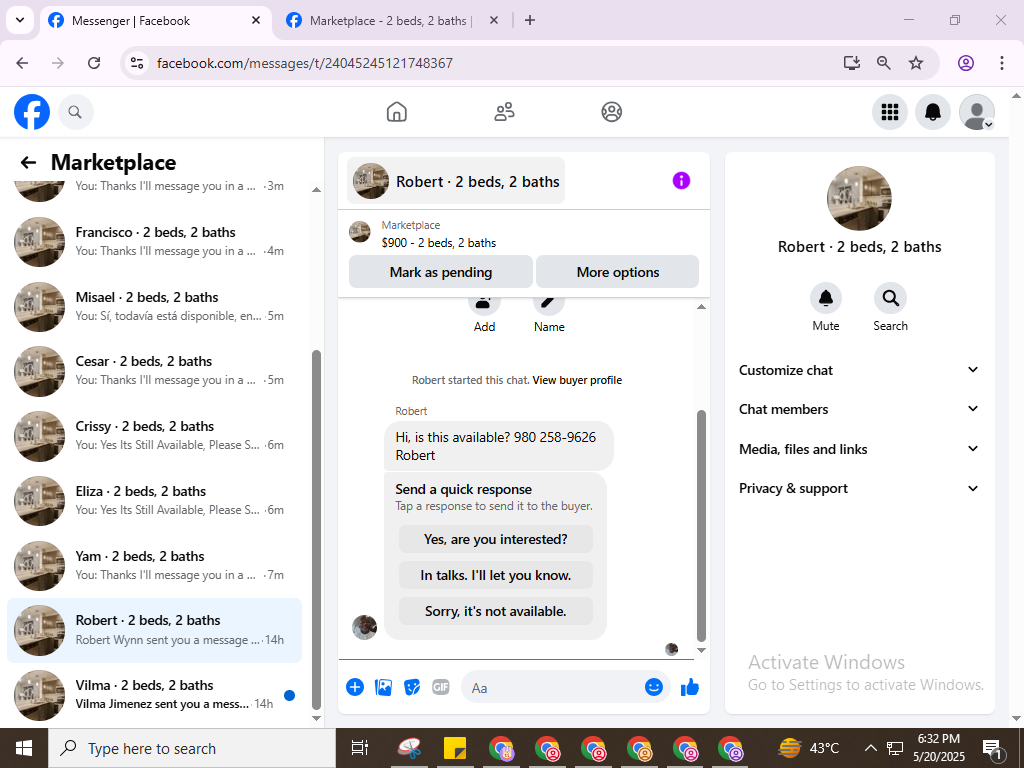This screenshot has width=1024, height=768.
Task: Open Sticky Notes from the taskbar
Action: point(455,748)
